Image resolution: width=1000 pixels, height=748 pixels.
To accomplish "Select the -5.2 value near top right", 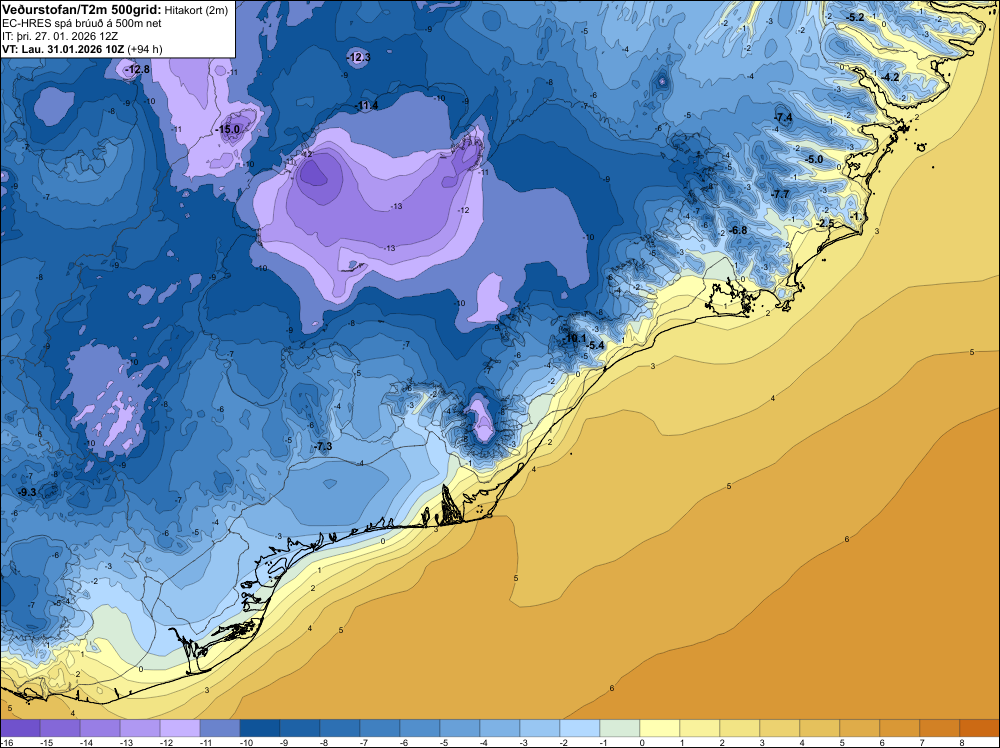I will click(x=855, y=17).
